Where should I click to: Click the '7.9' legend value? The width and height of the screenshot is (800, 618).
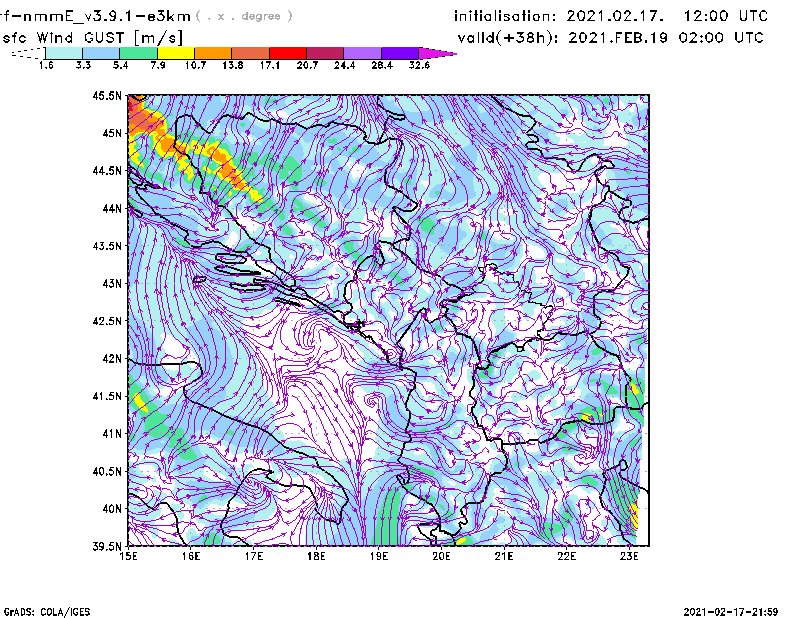pyautogui.click(x=158, y=65)
